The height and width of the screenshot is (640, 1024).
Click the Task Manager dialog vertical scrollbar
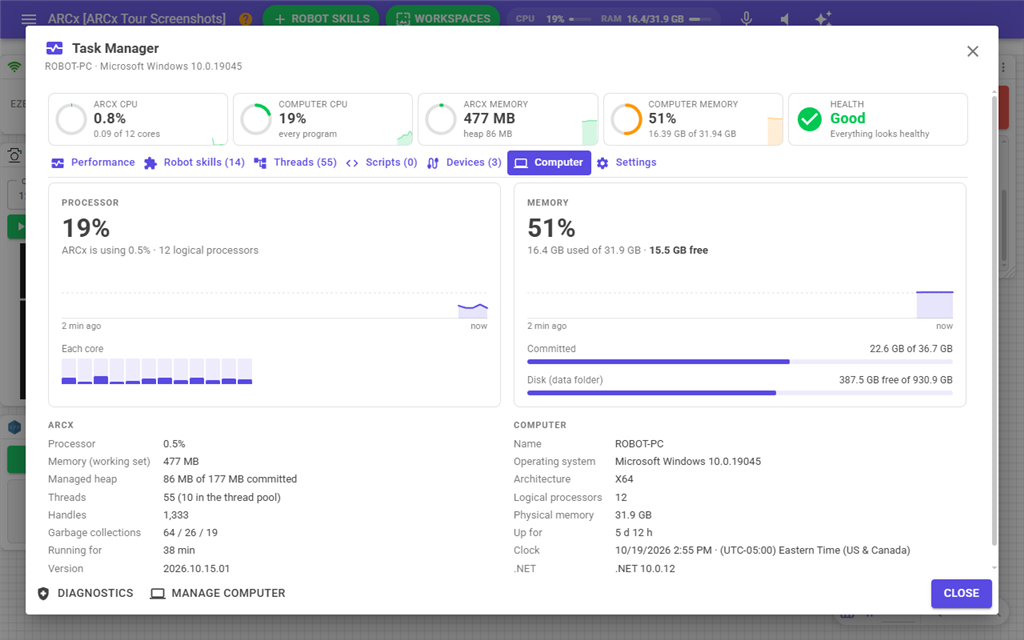(x=994, y=320)
